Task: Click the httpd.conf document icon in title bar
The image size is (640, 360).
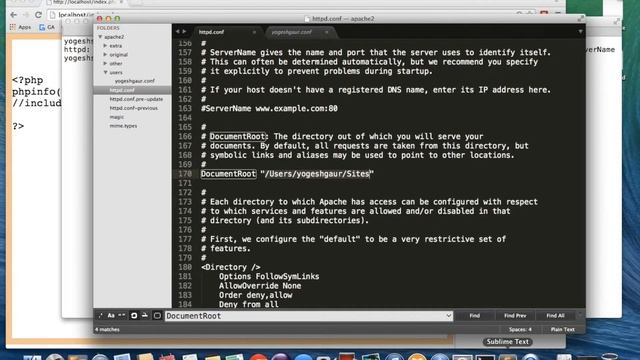Action: (307, 18)
